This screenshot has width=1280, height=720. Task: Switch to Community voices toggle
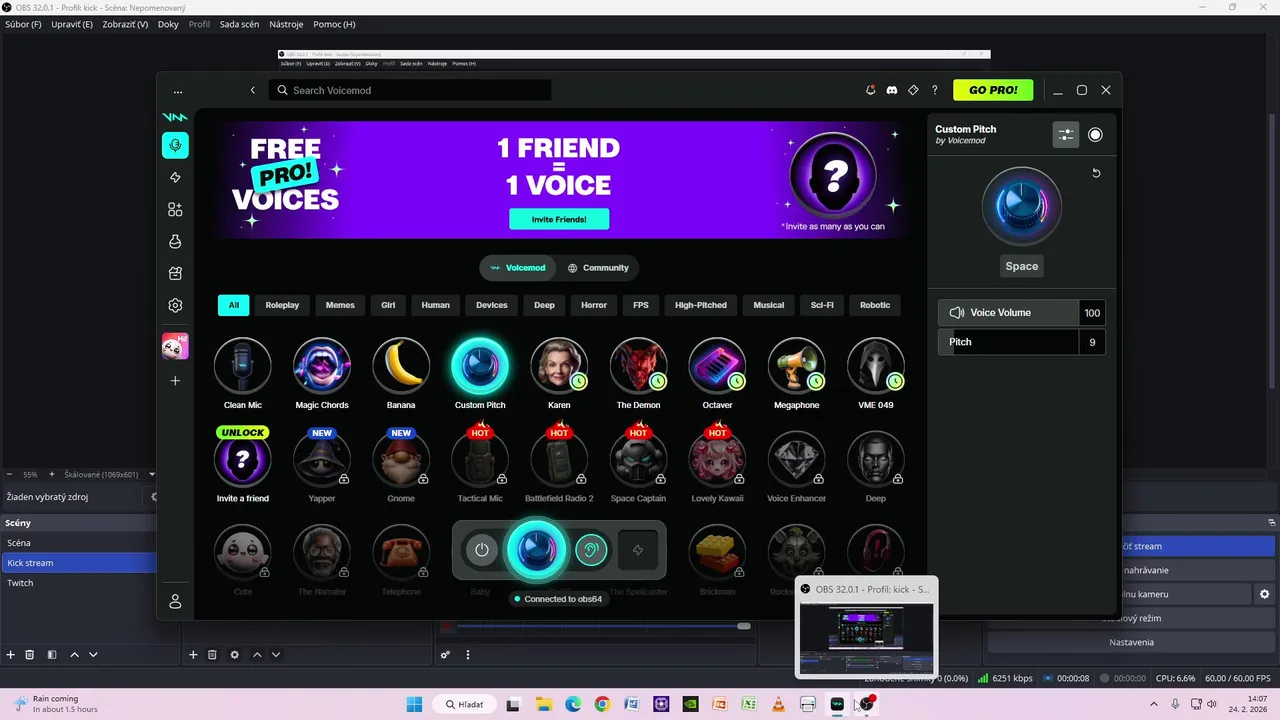(598, 268)
